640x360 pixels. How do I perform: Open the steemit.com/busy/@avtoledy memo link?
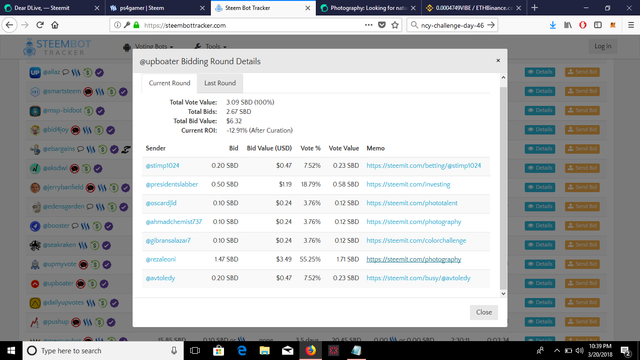pyautogui.click(x=418, y=278)
